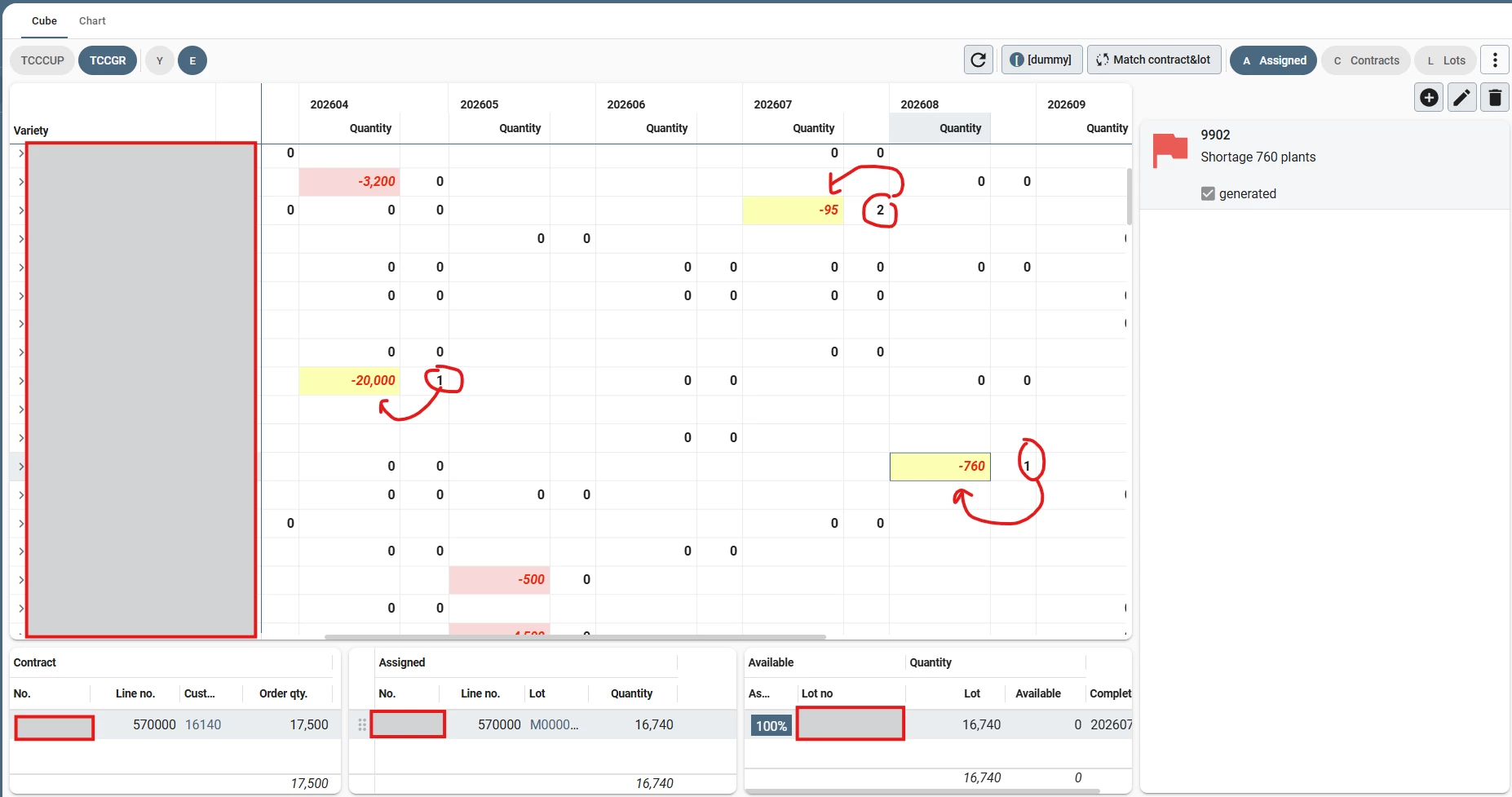Click the Shortage 760 plants message
Screen dimensions: 1512x797
pyautogui.click(x=1258, y=157)
